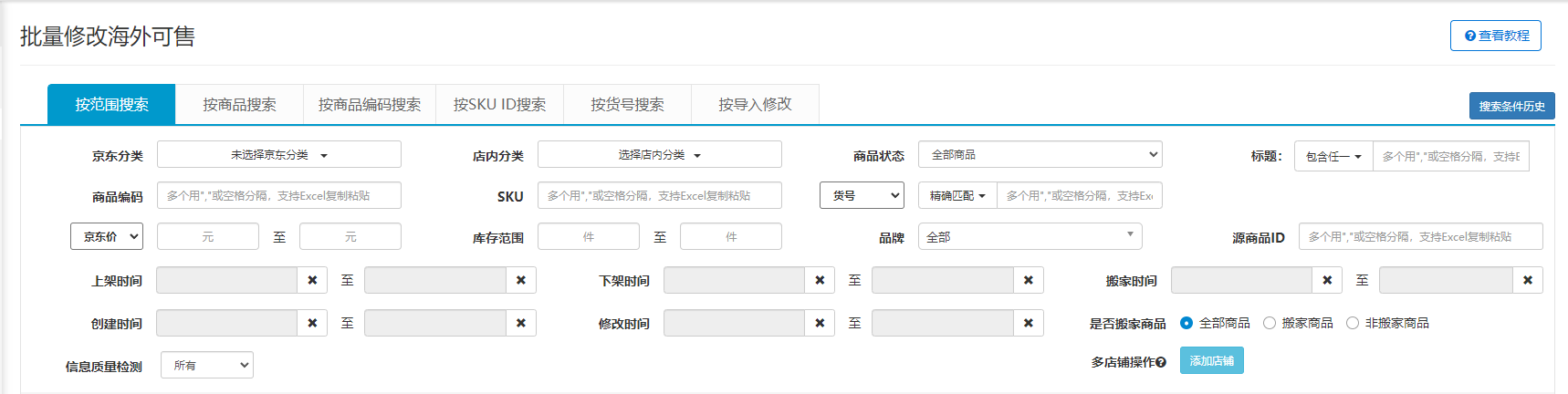The width and height of the screenshot is (1568, 394).
Task: Clear the 搬家时间 start date with X icon
Action: pos(1327,280)
